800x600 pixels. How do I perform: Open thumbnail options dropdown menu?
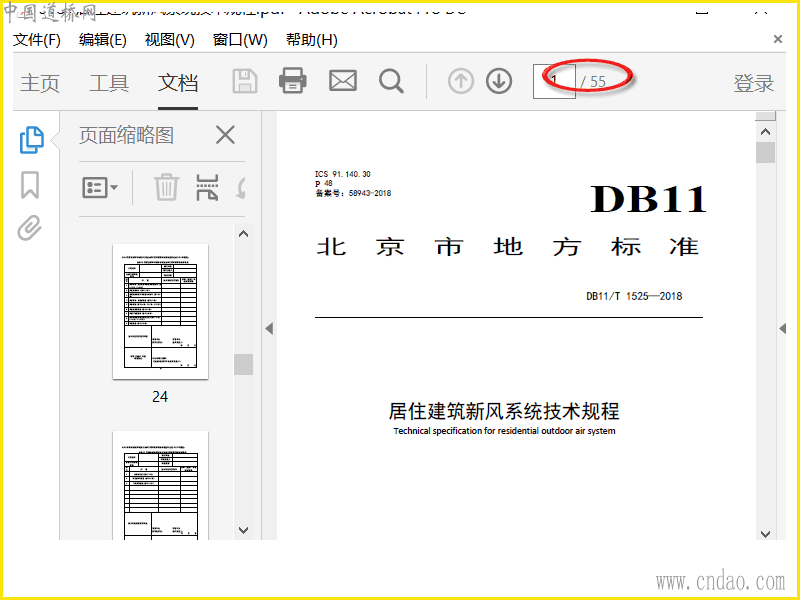pos(100,188)
